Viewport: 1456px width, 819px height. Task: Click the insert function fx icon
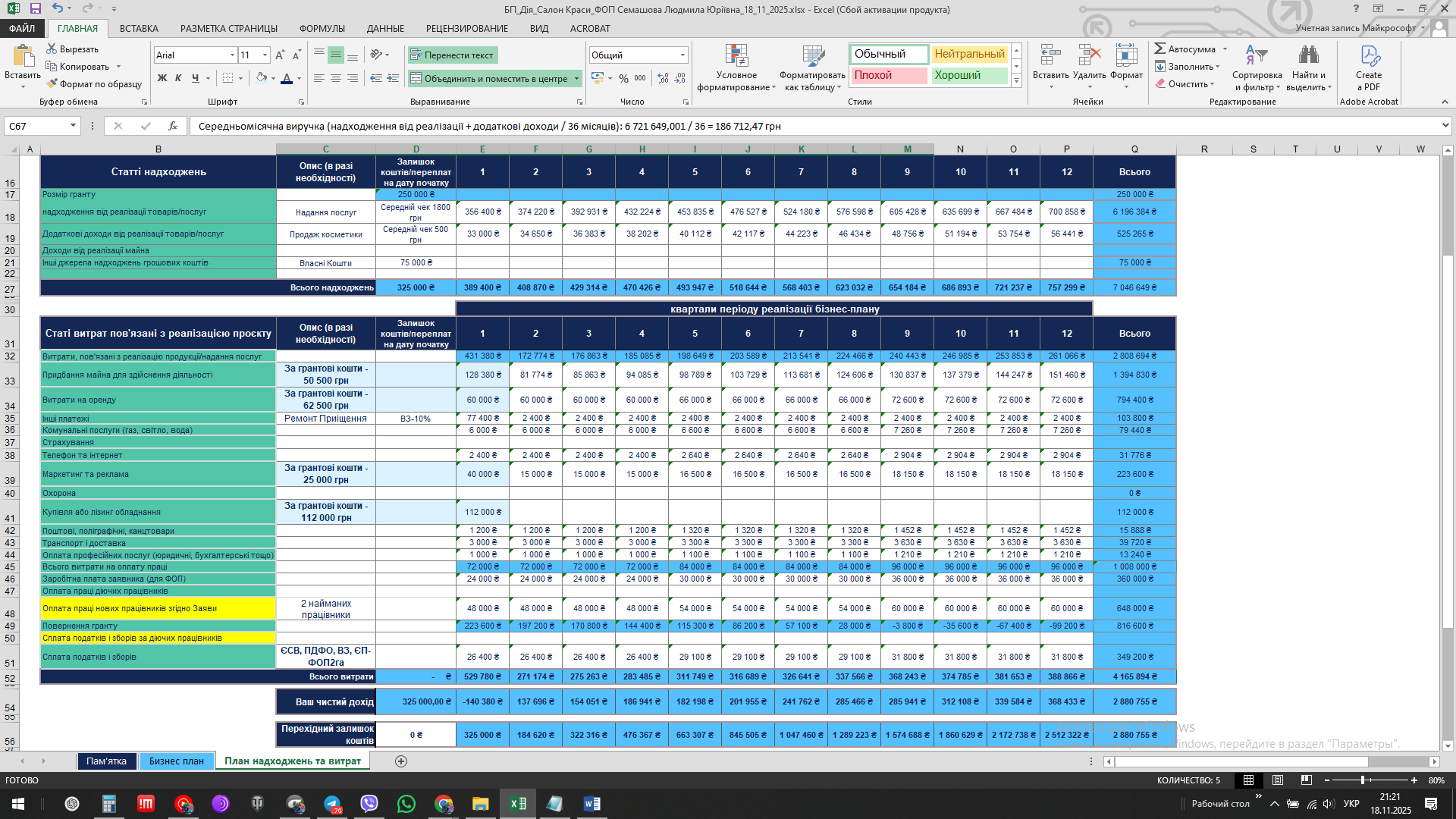(173, 126)
